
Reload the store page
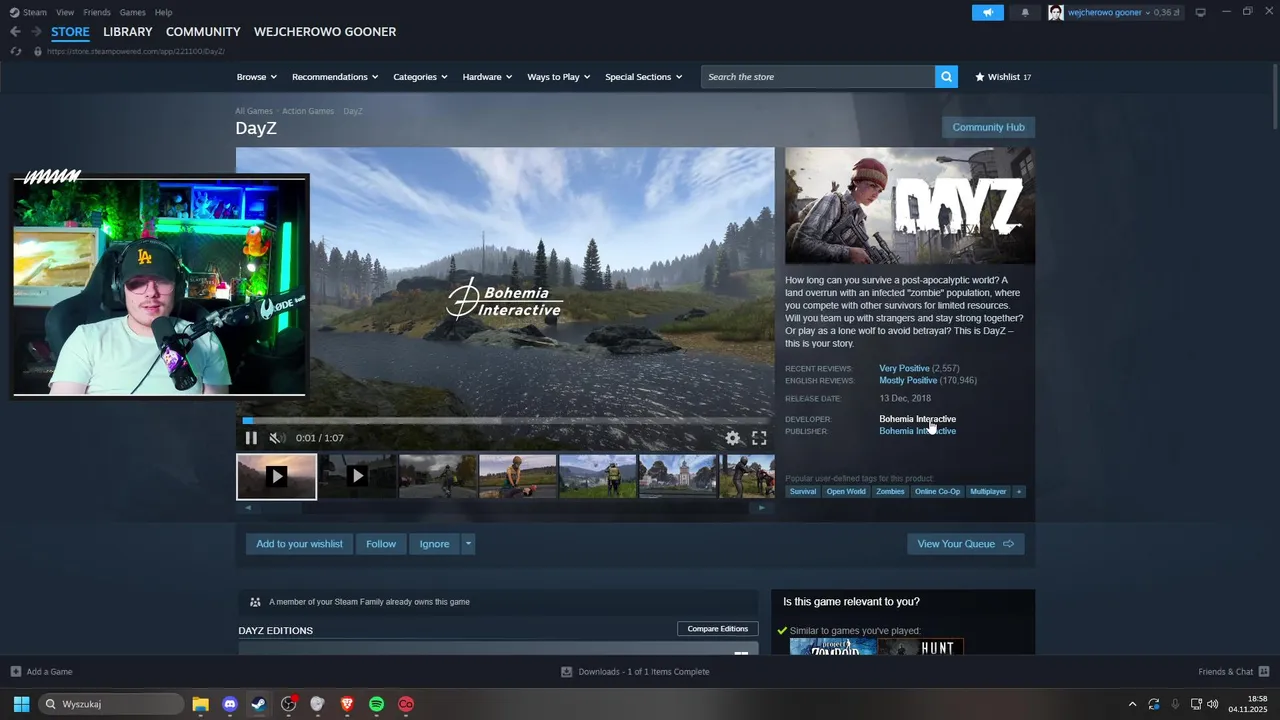tap(16, 51)
